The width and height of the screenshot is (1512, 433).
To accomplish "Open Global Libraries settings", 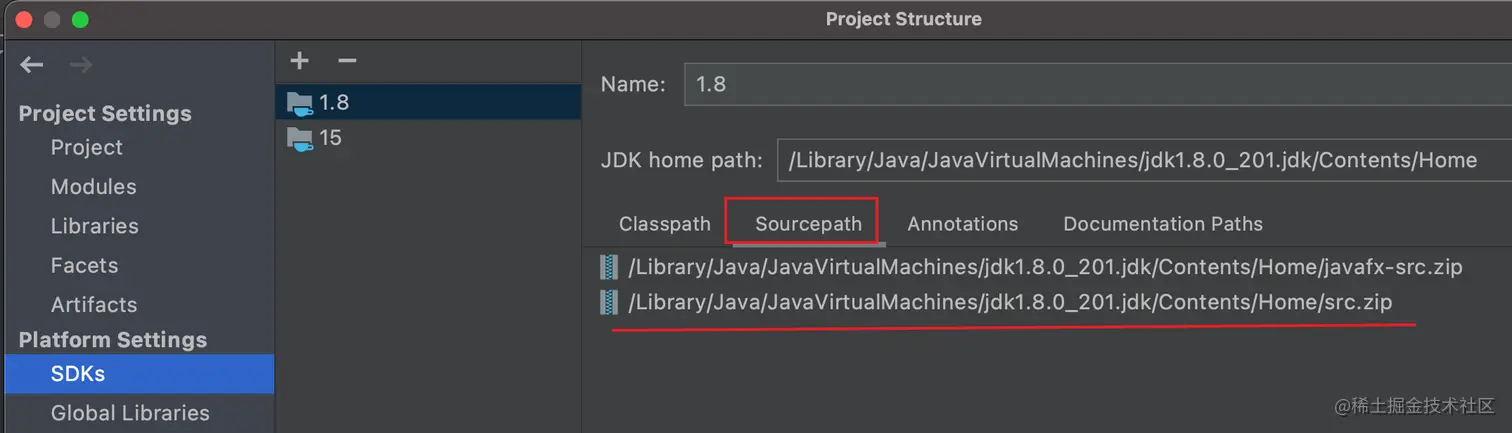I will 130,413.
